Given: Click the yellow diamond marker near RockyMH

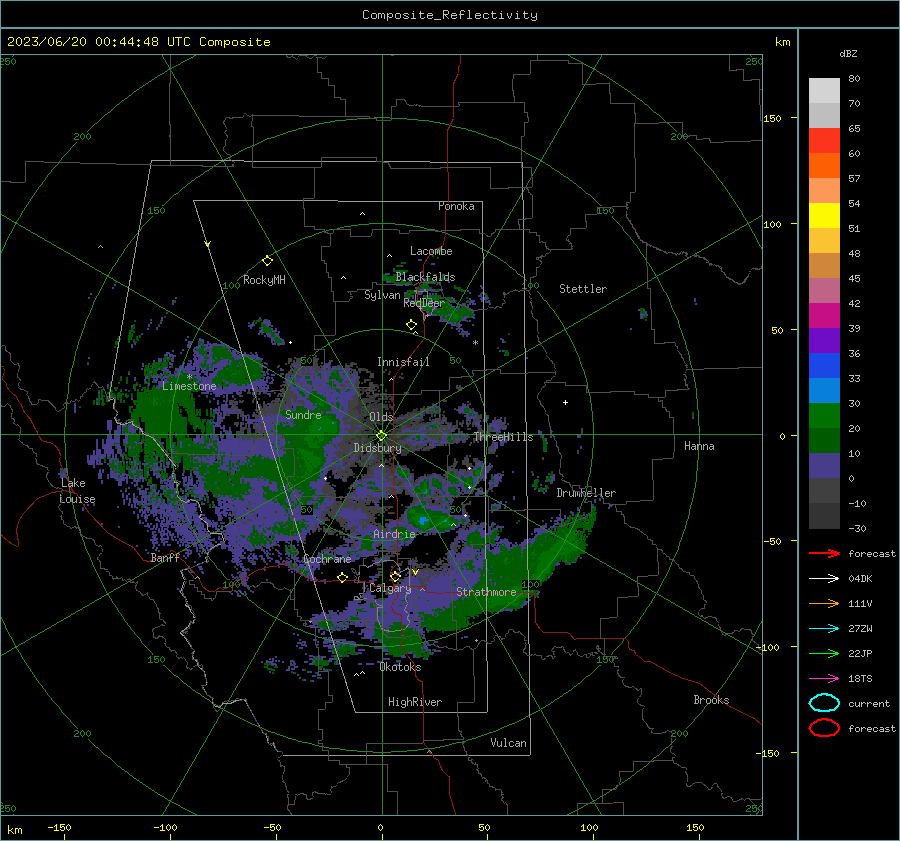Looking at the screenshot, I should (267, 261).
